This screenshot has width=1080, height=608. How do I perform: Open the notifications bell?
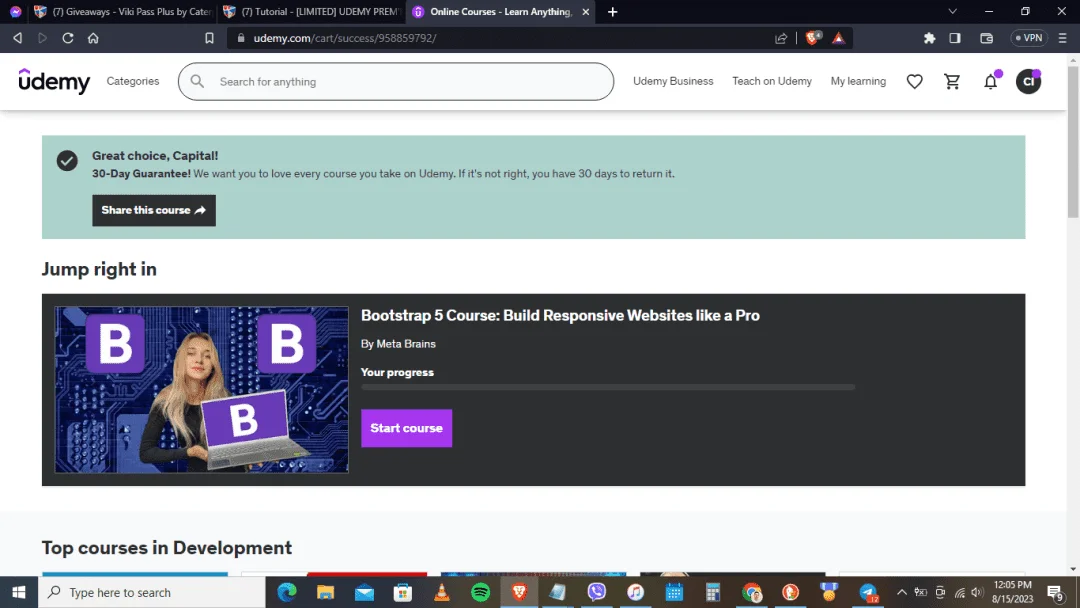[x=990, y=81]
